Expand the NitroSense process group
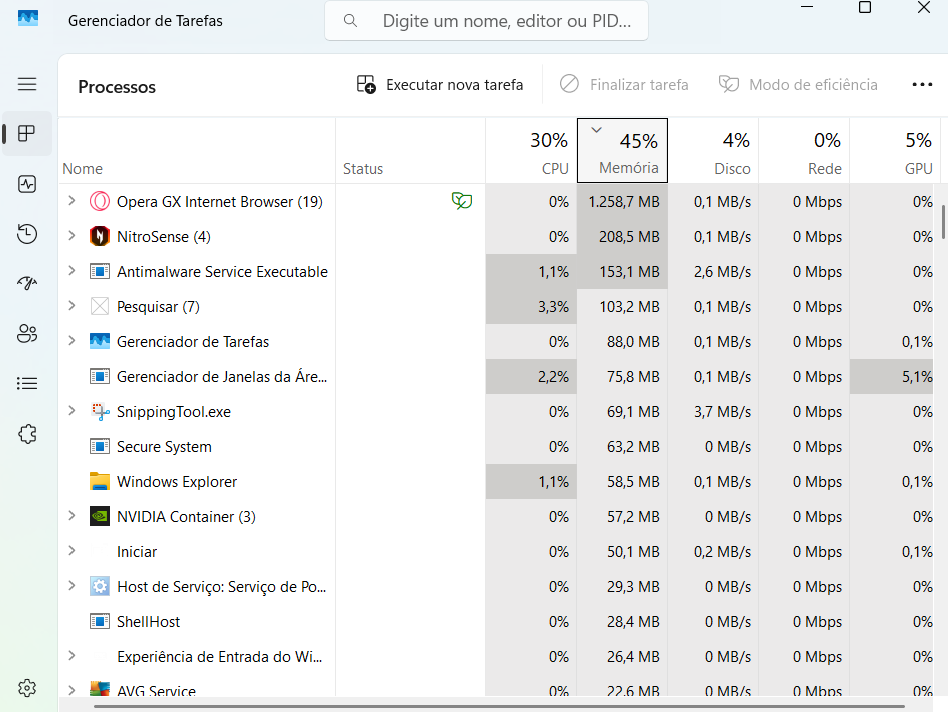 71,237
